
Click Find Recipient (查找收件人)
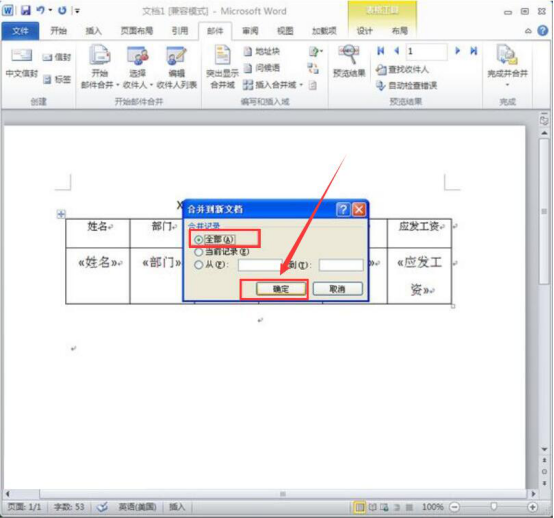pos(402,70)
